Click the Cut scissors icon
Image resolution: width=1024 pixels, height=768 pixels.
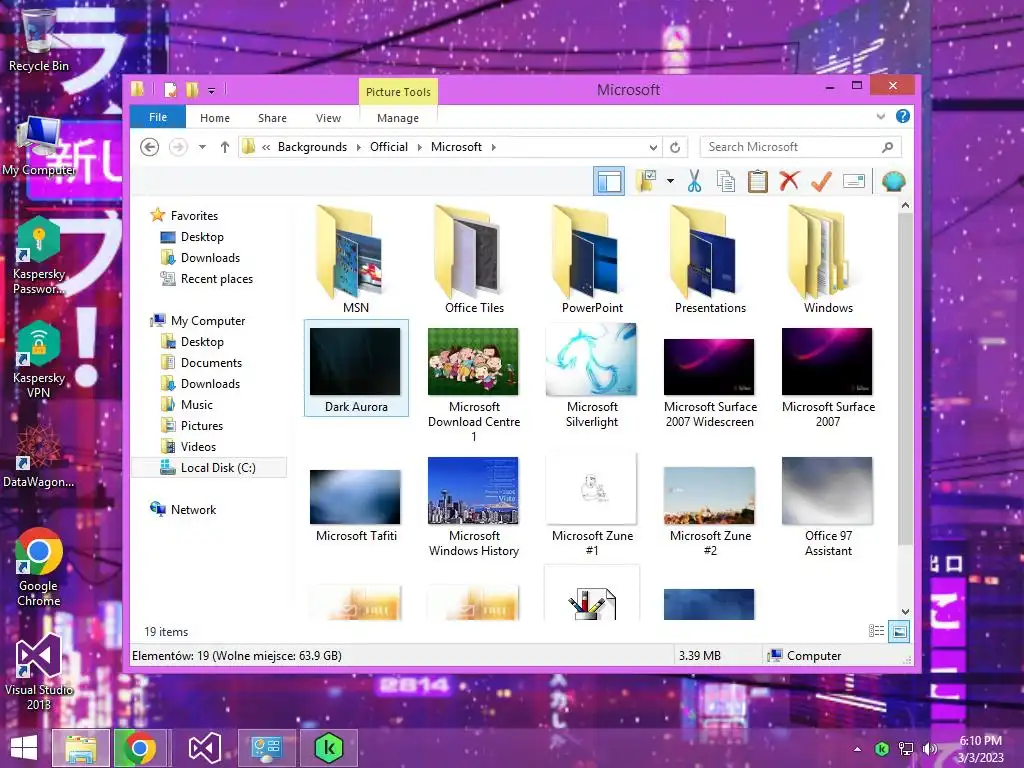(694, 181)
